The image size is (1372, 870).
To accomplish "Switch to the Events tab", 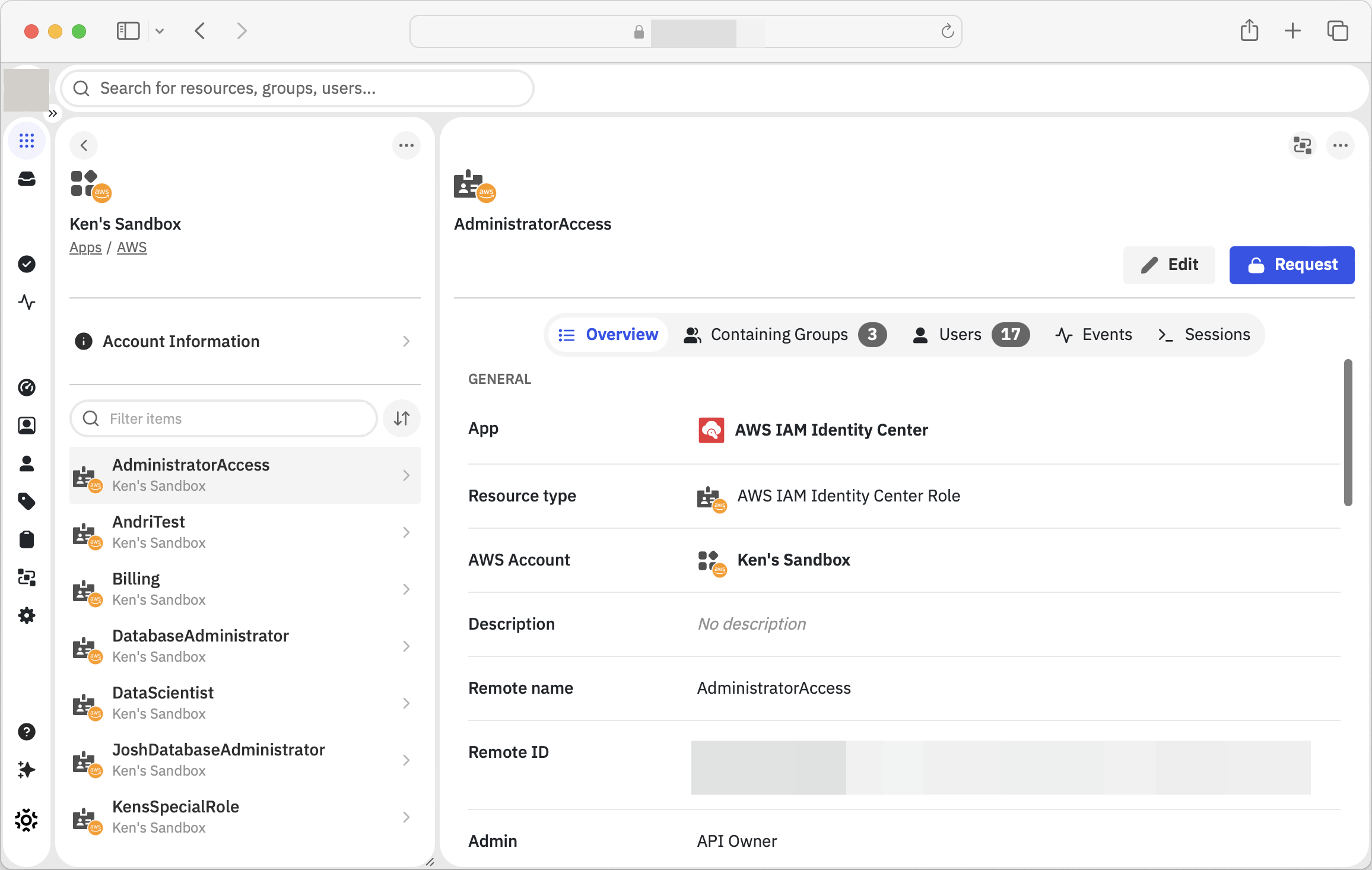I will [x=1094, y=335].
